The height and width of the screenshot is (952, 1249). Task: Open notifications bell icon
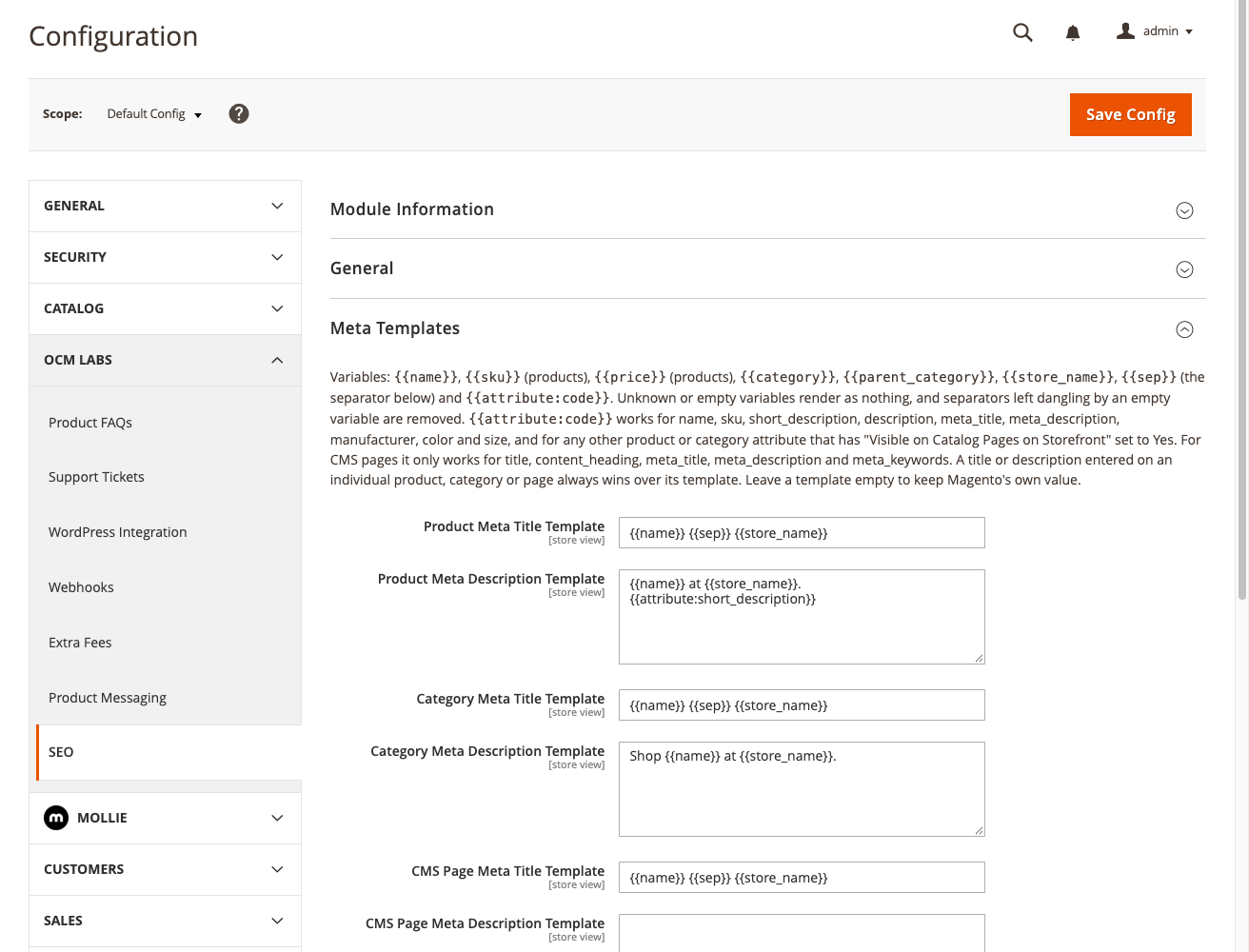click(x=1073, y=33)
